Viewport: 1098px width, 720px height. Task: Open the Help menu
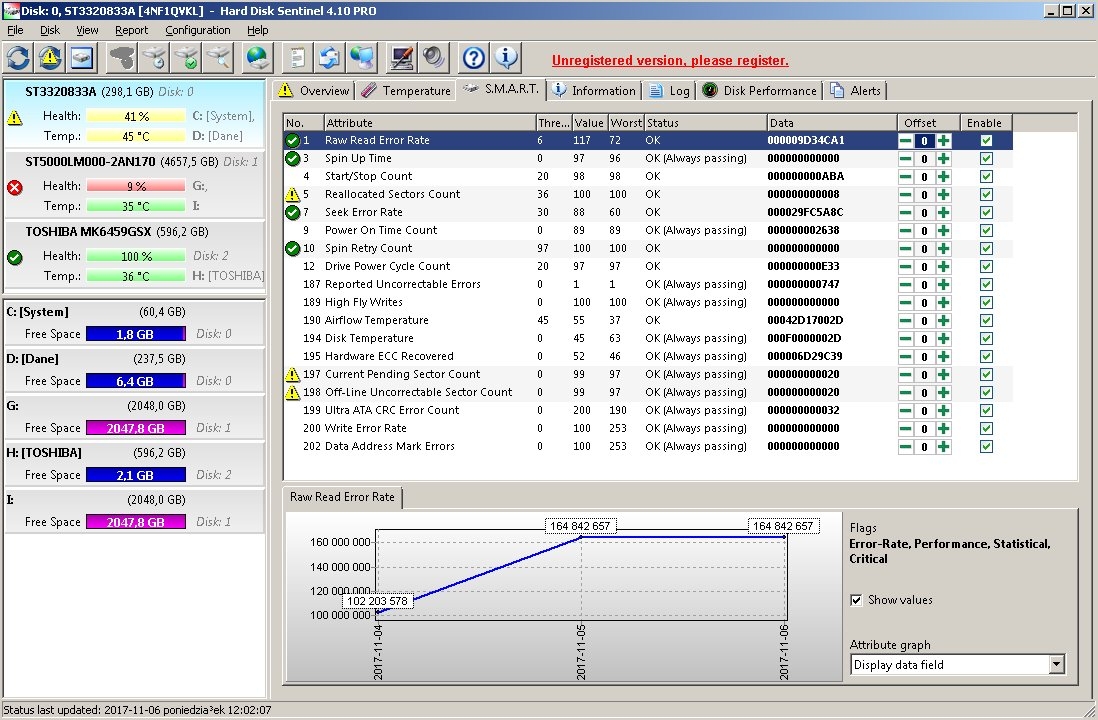point(258,30)
